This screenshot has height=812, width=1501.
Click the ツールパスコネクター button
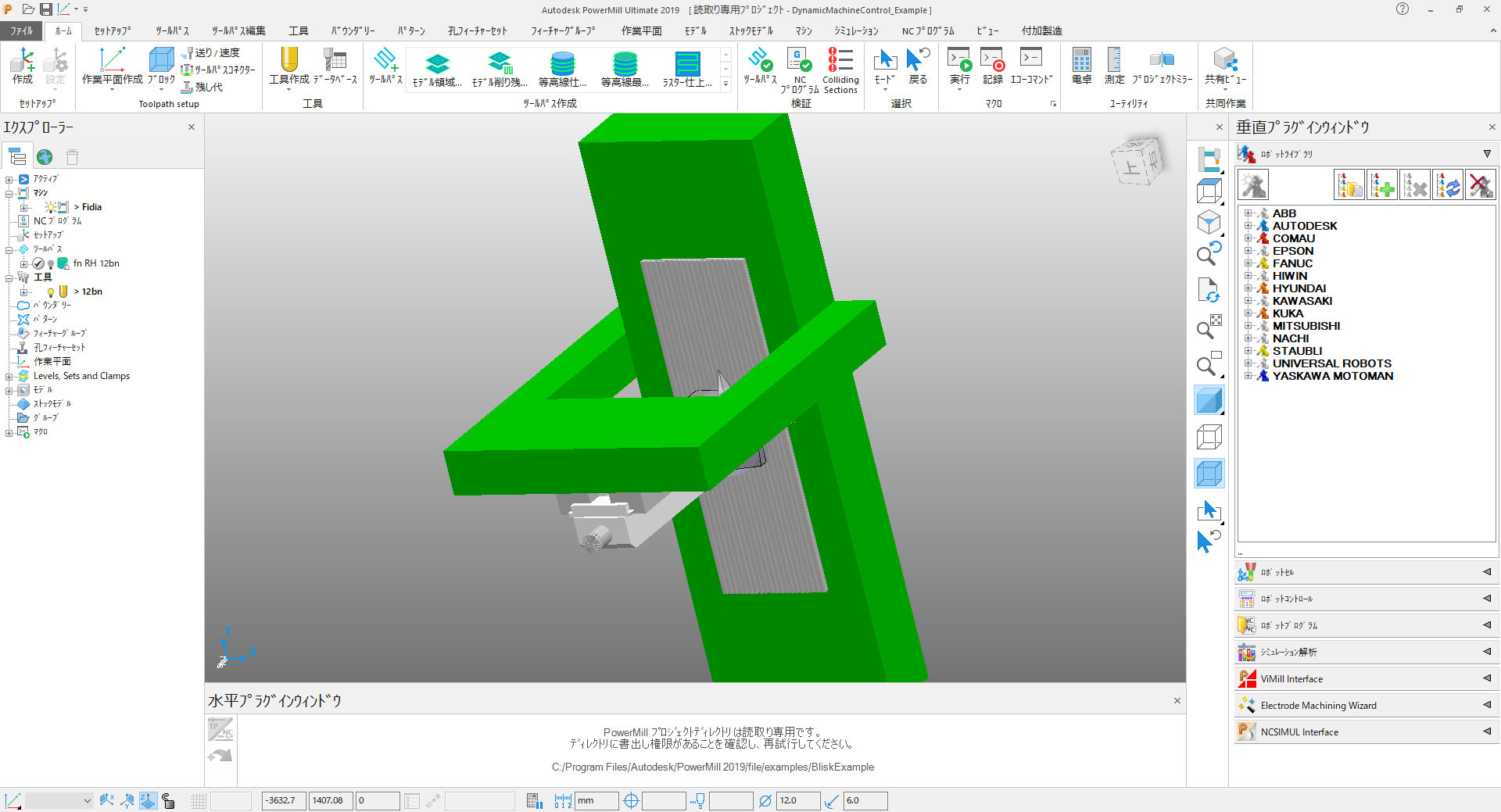tap(218, 70)
